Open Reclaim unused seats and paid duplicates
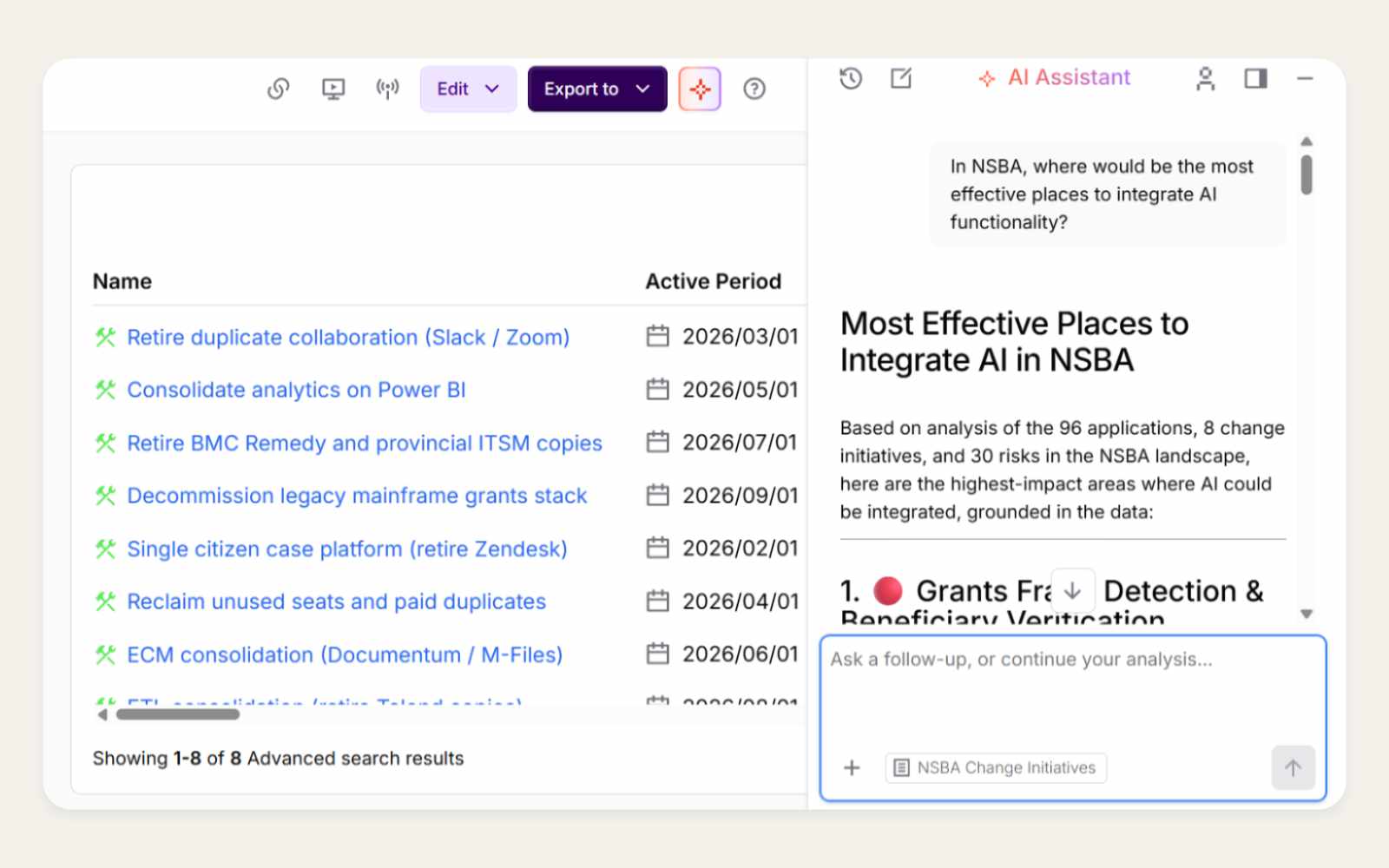Screen dimensions: 1389x868 coord(337,602)
